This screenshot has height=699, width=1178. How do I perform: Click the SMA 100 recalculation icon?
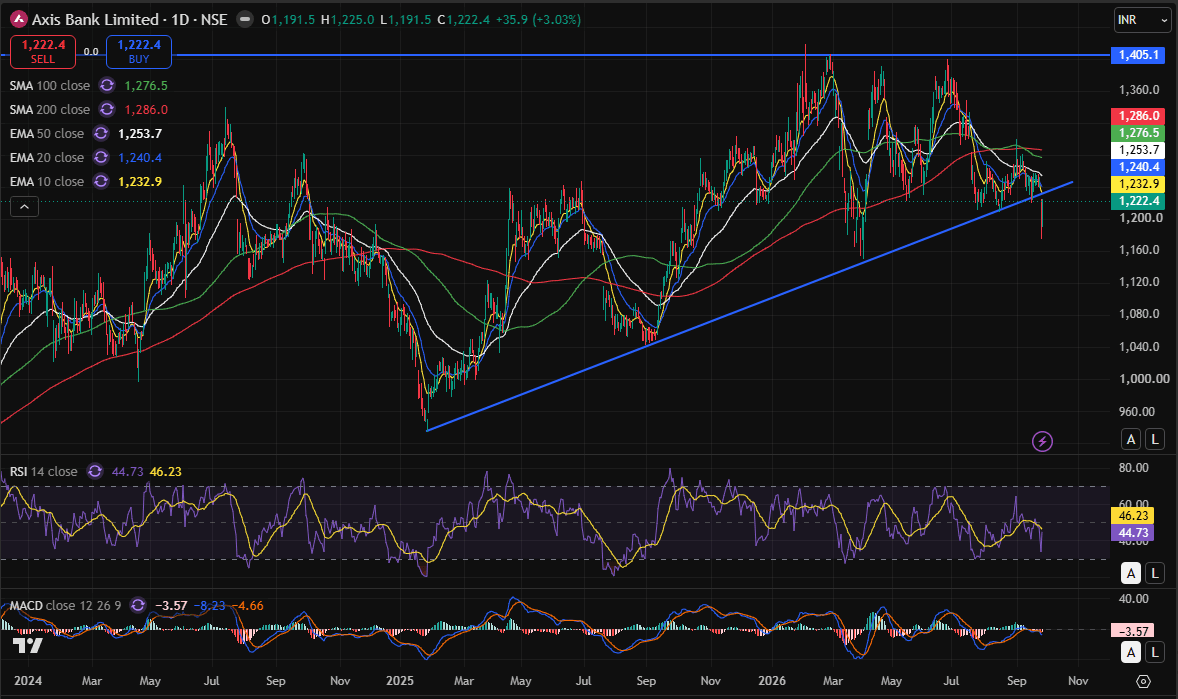point(107,86)
